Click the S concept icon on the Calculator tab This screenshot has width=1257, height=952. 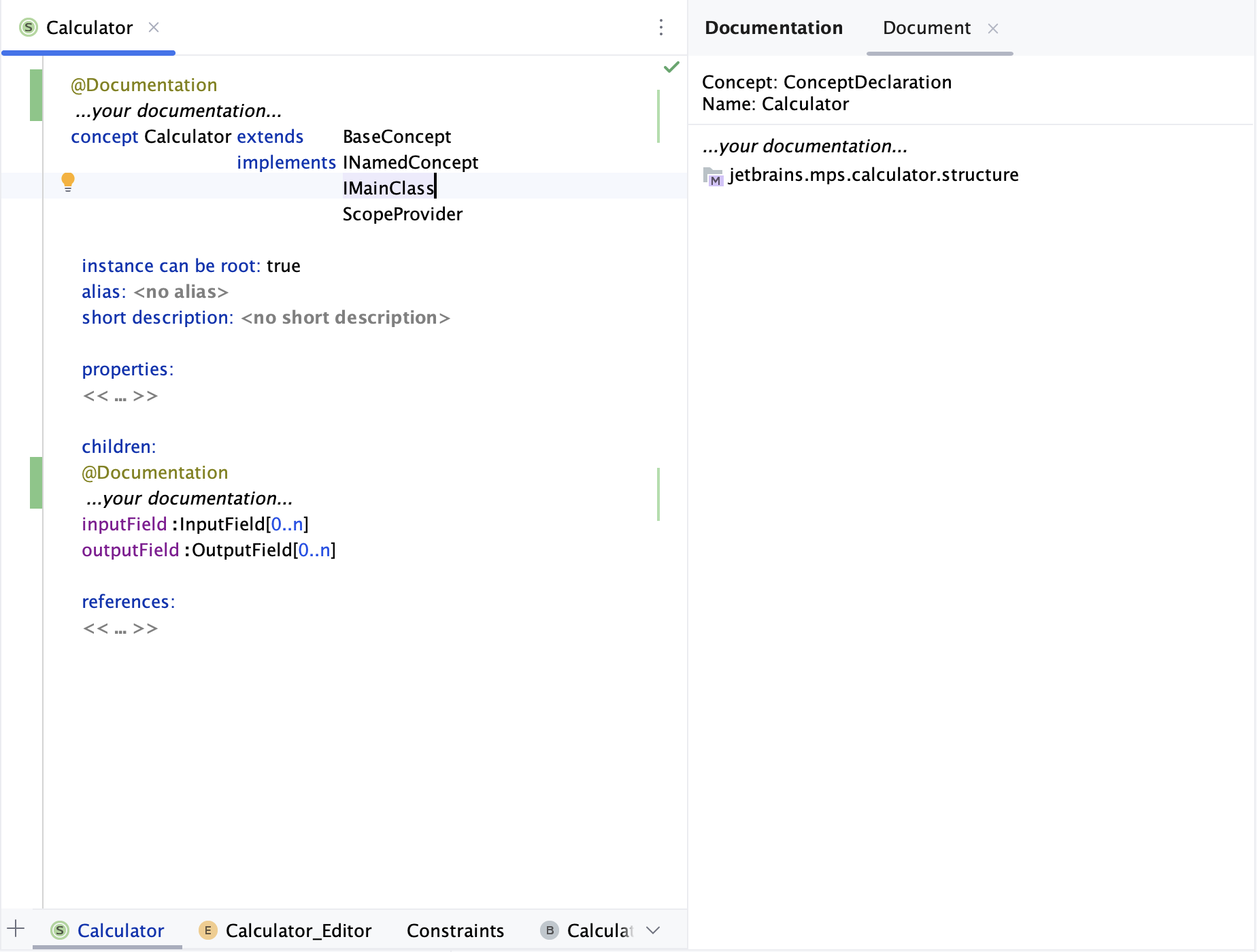coord(28,27)
